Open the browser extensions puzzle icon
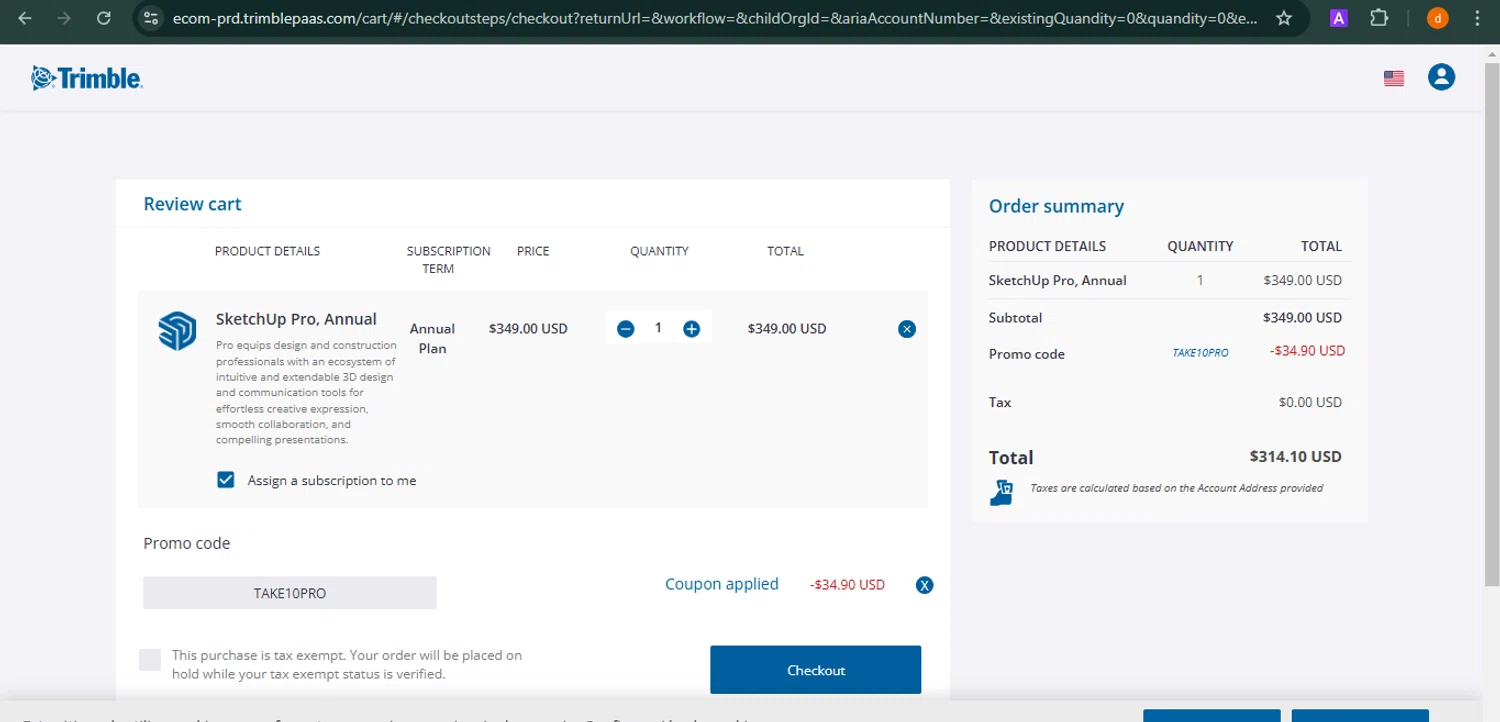The height and width of the screenshot is (722, 1500). tap(1379, 18)
